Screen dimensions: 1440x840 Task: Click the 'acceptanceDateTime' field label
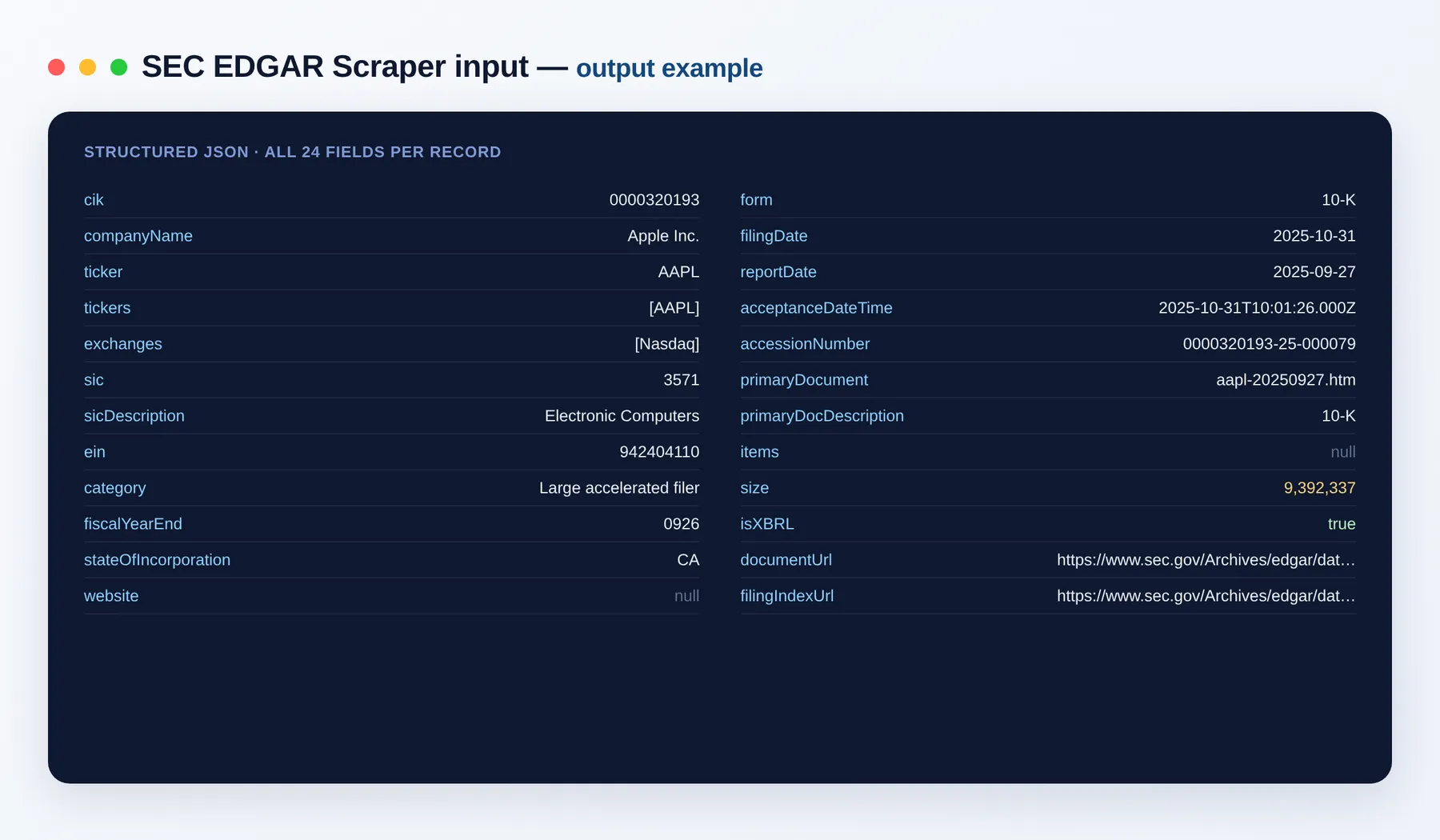[816, 308]
